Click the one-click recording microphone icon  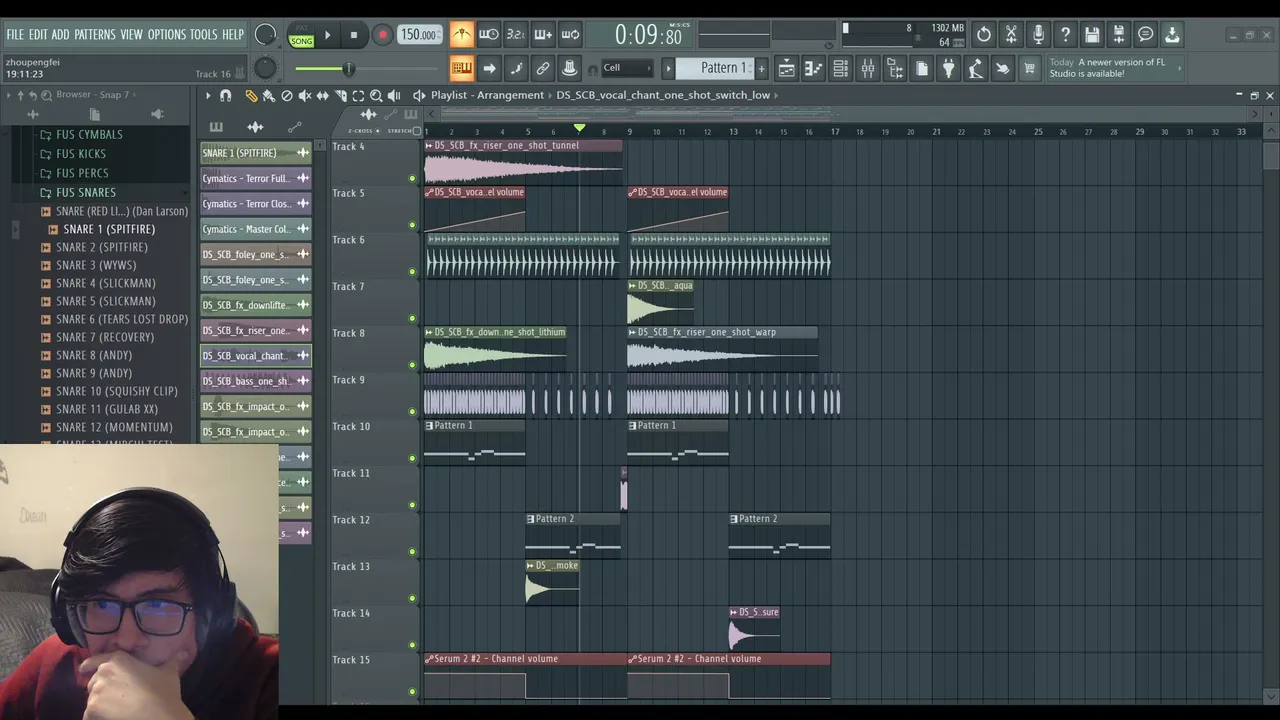pyautogui.click(x=1038, y=35)
